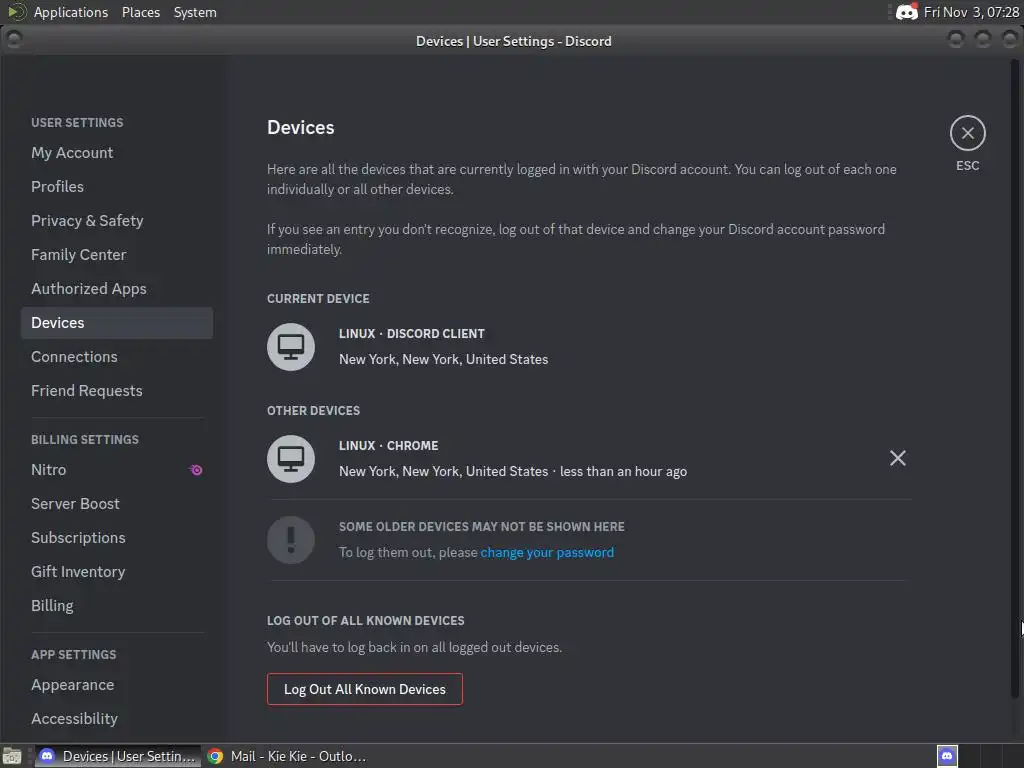Click the LINUX · CHROME device label
Screen dimensions: 1024x768
[x=389, y=445]
